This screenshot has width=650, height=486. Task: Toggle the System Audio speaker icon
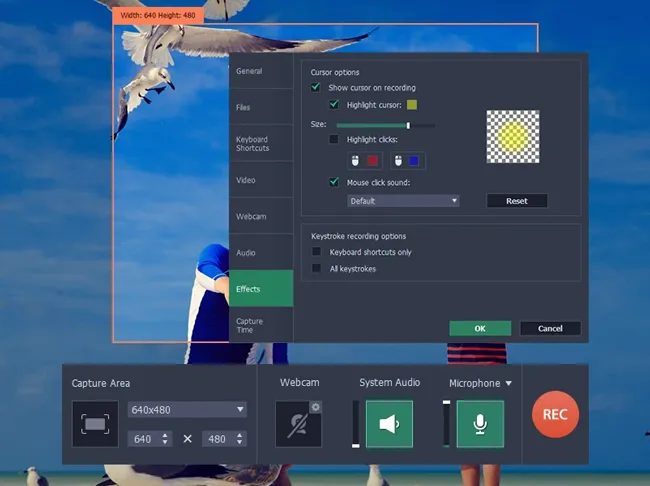click(389, 424)
